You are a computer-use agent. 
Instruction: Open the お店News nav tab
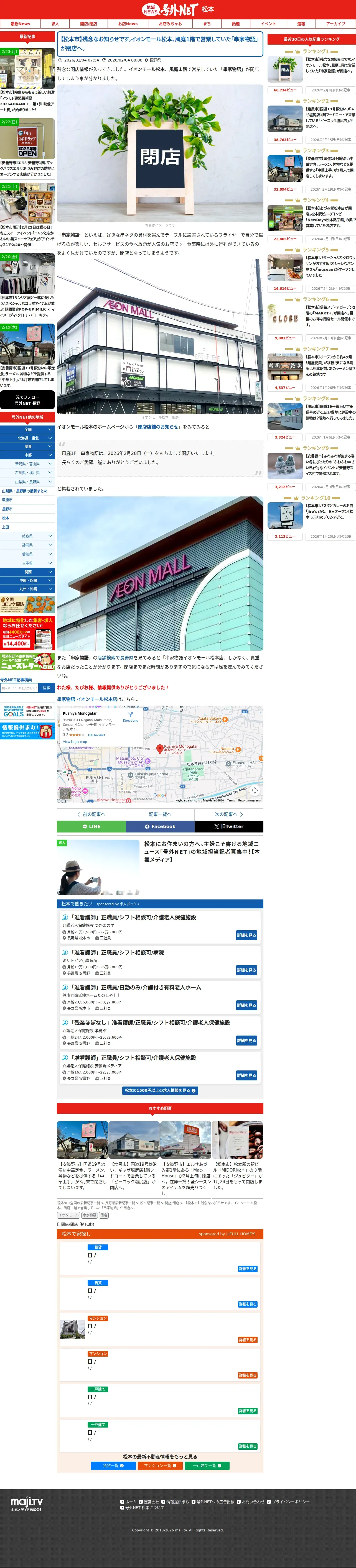(x=128, y=24)
